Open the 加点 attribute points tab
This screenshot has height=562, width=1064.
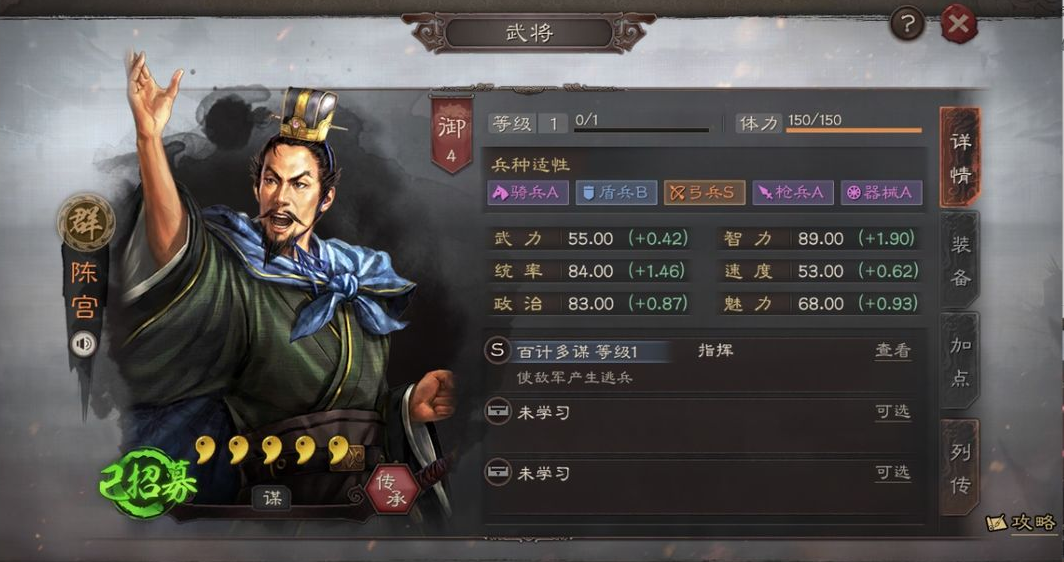tap(960, 361)
